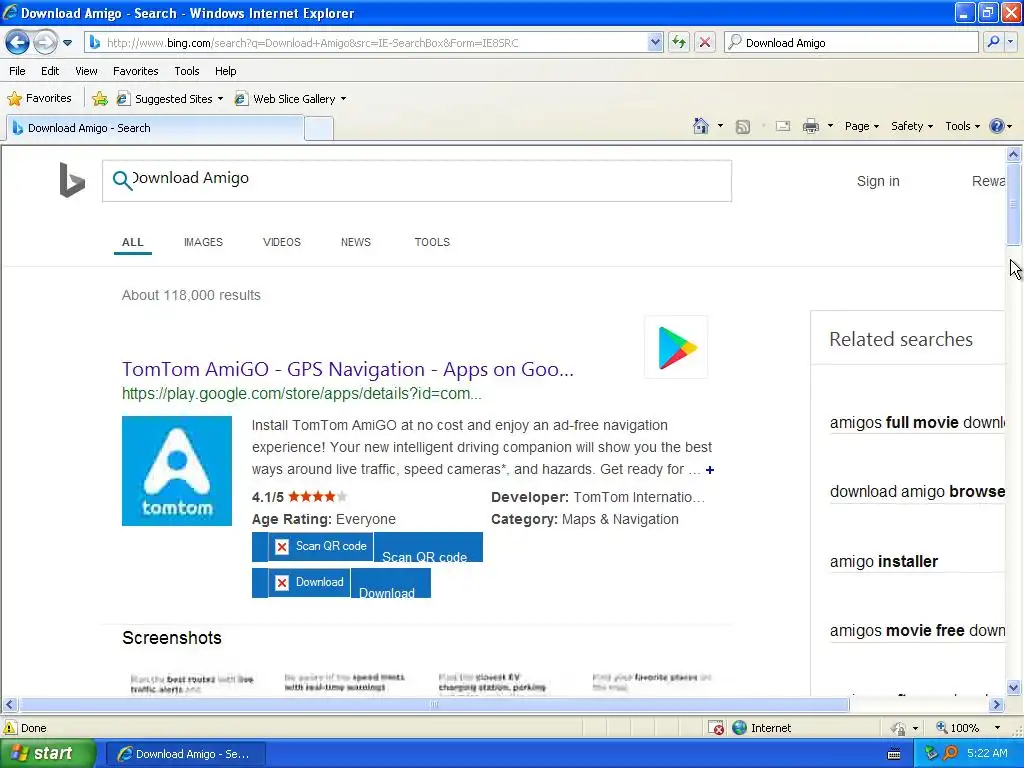
Task: Click the Home icon in command bar
Action: 701,126
